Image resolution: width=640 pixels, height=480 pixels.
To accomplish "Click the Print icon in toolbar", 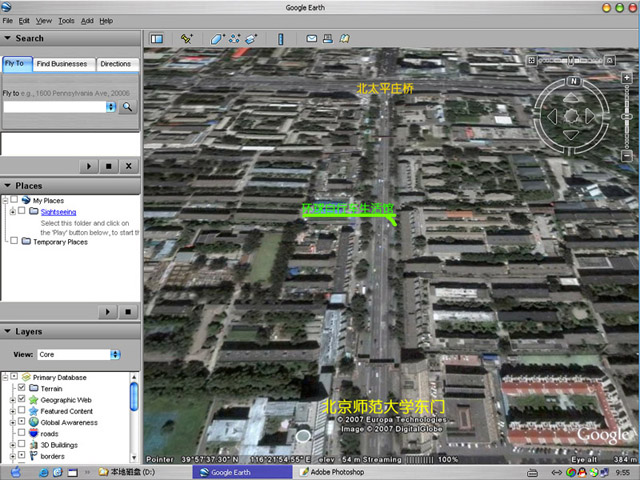I will [x=327, y=38].
